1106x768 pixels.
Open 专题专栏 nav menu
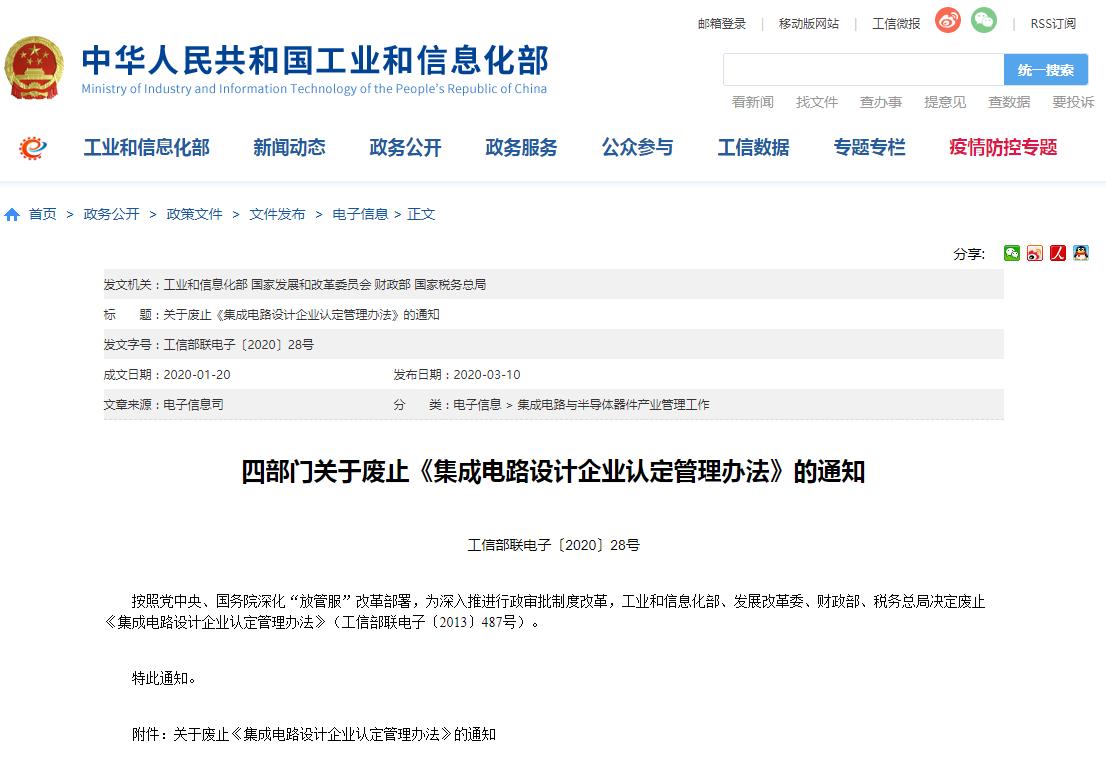[x=869, y=147]
